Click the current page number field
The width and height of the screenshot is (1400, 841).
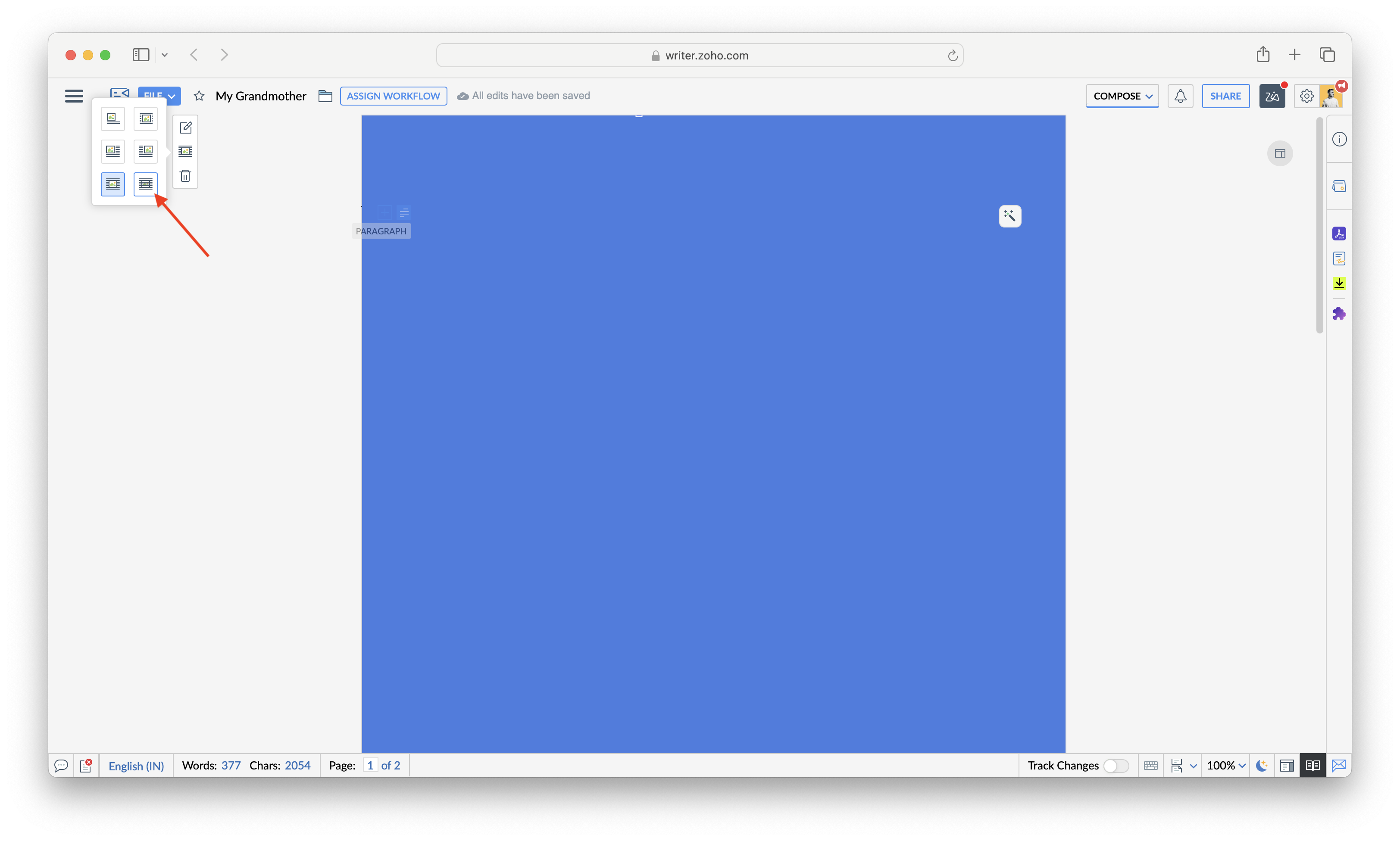(x=370, y=766)
